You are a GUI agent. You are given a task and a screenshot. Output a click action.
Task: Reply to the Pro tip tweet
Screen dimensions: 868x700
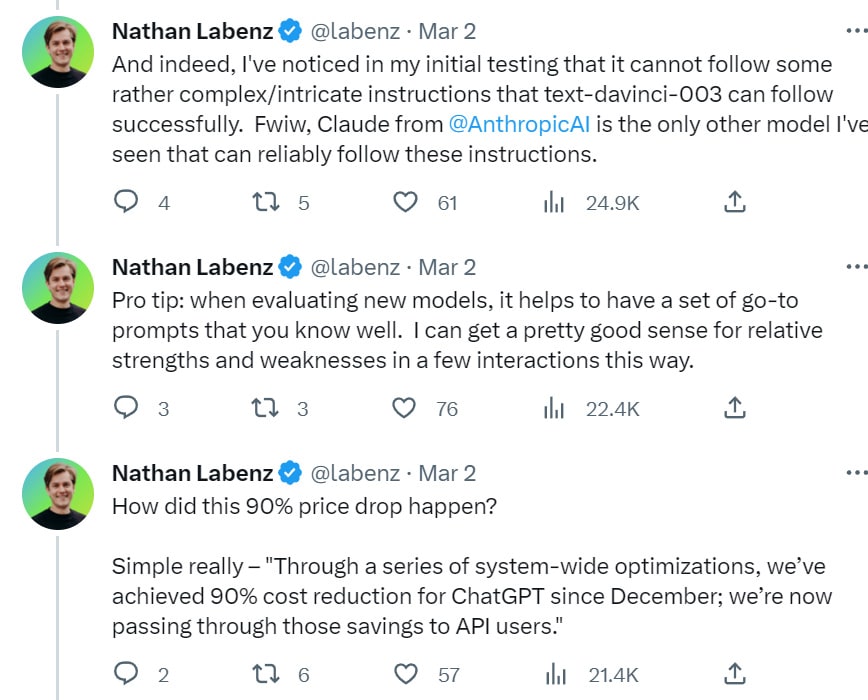126,408
